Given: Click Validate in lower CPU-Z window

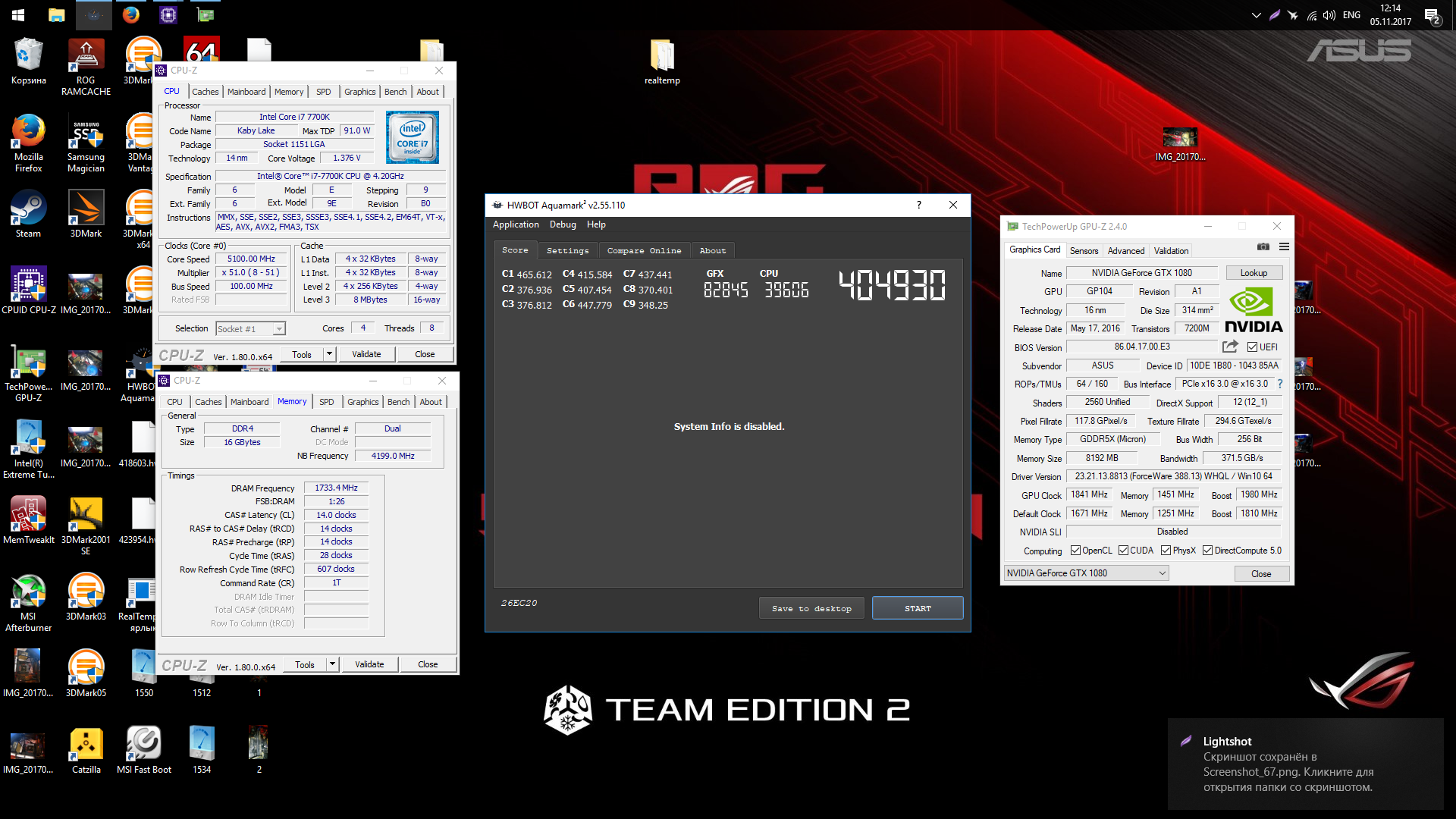Looking at the screenshot, I should [369, 664].
